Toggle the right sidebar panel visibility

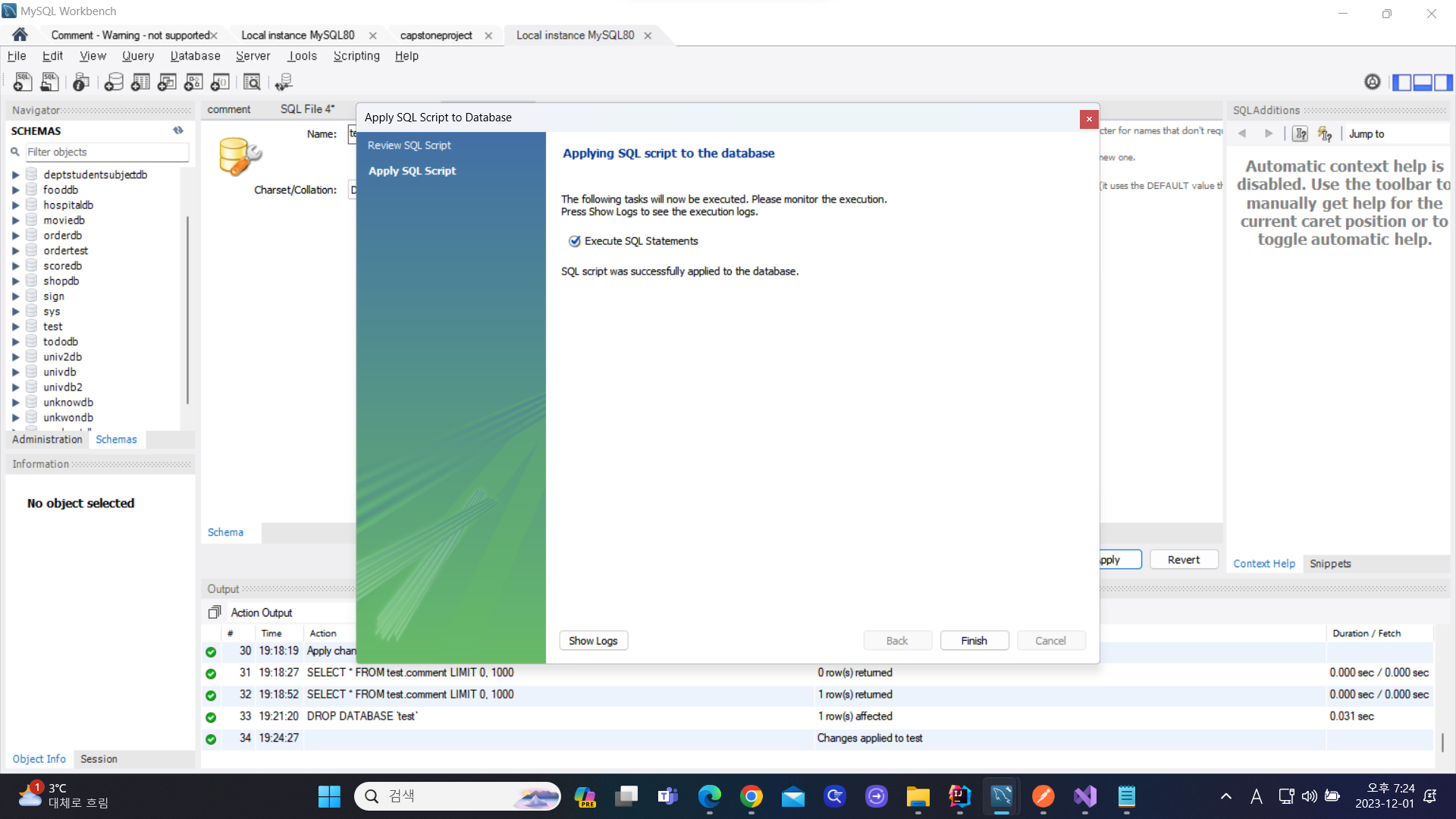1443,82
